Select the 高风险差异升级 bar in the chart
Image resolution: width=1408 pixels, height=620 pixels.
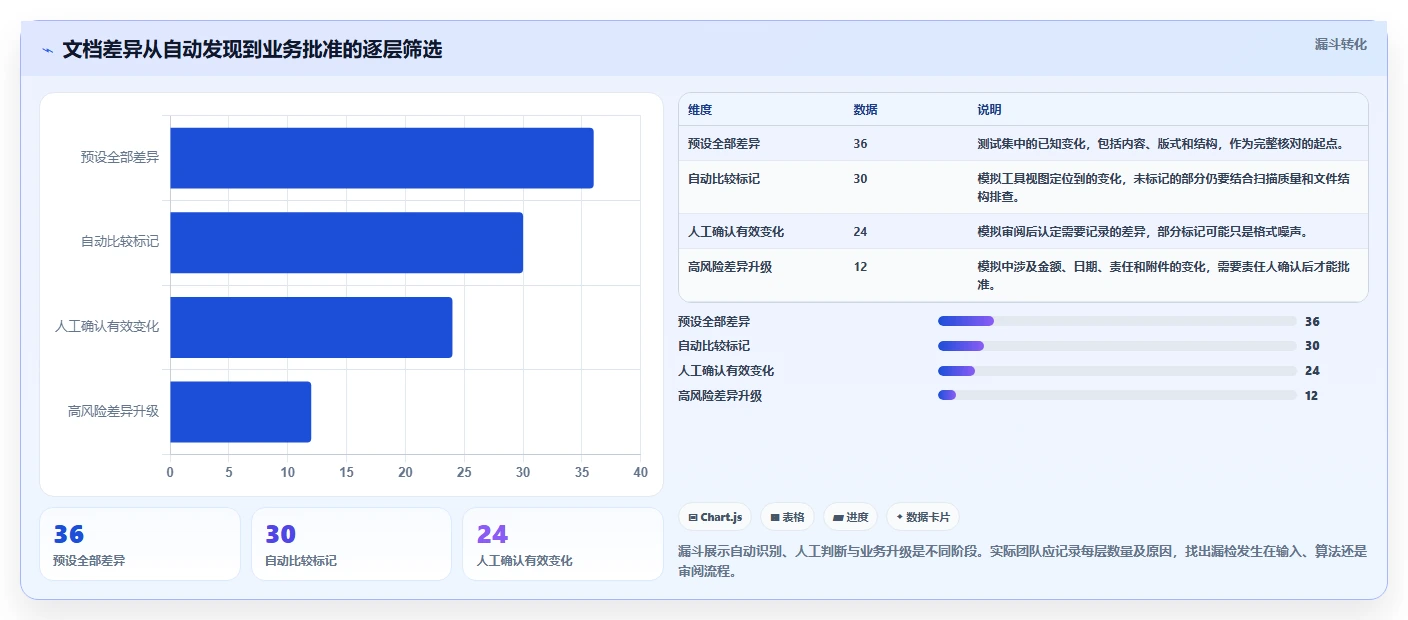point(240,412)
